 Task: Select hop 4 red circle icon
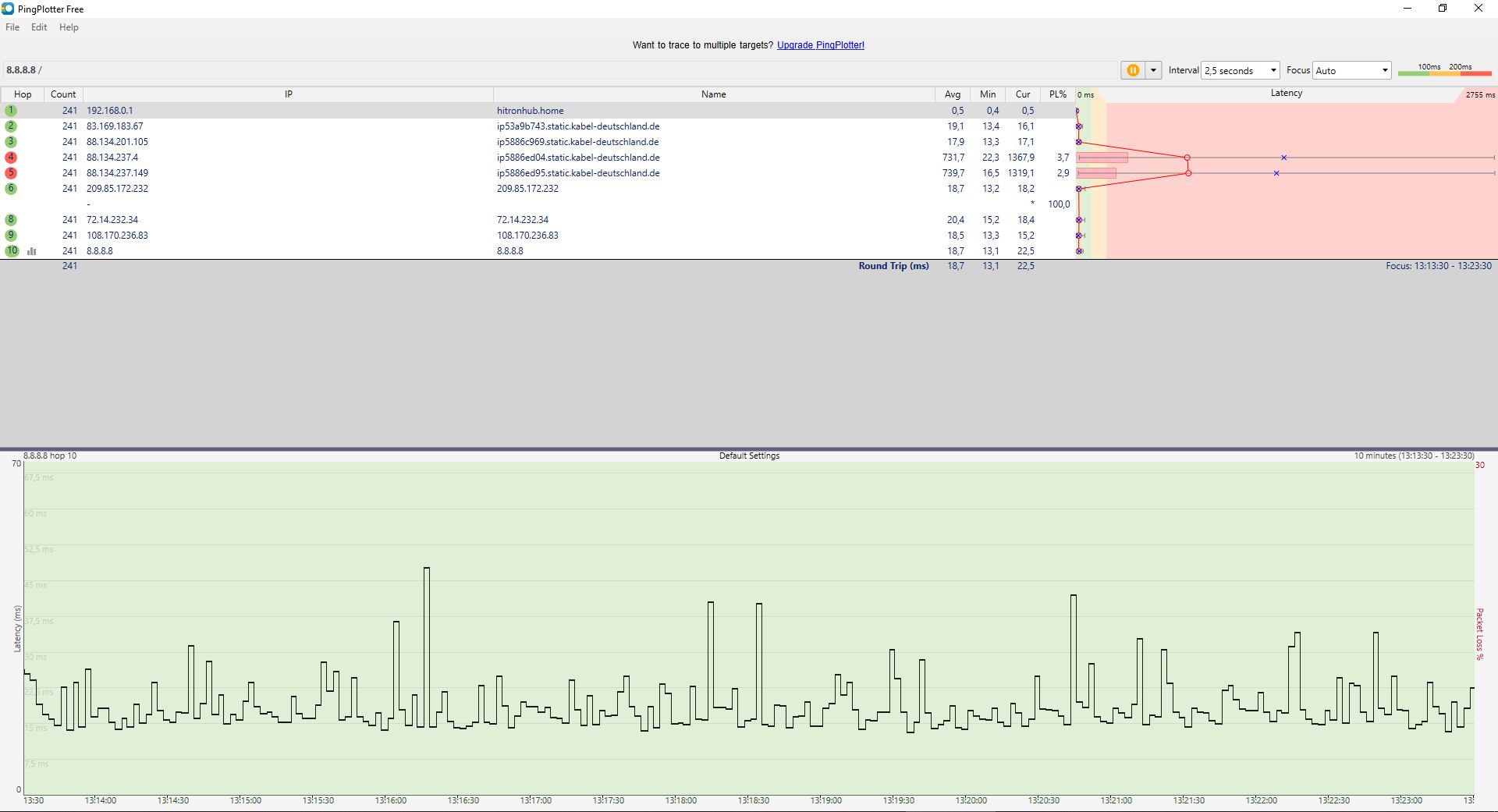(x=11, y=158)
